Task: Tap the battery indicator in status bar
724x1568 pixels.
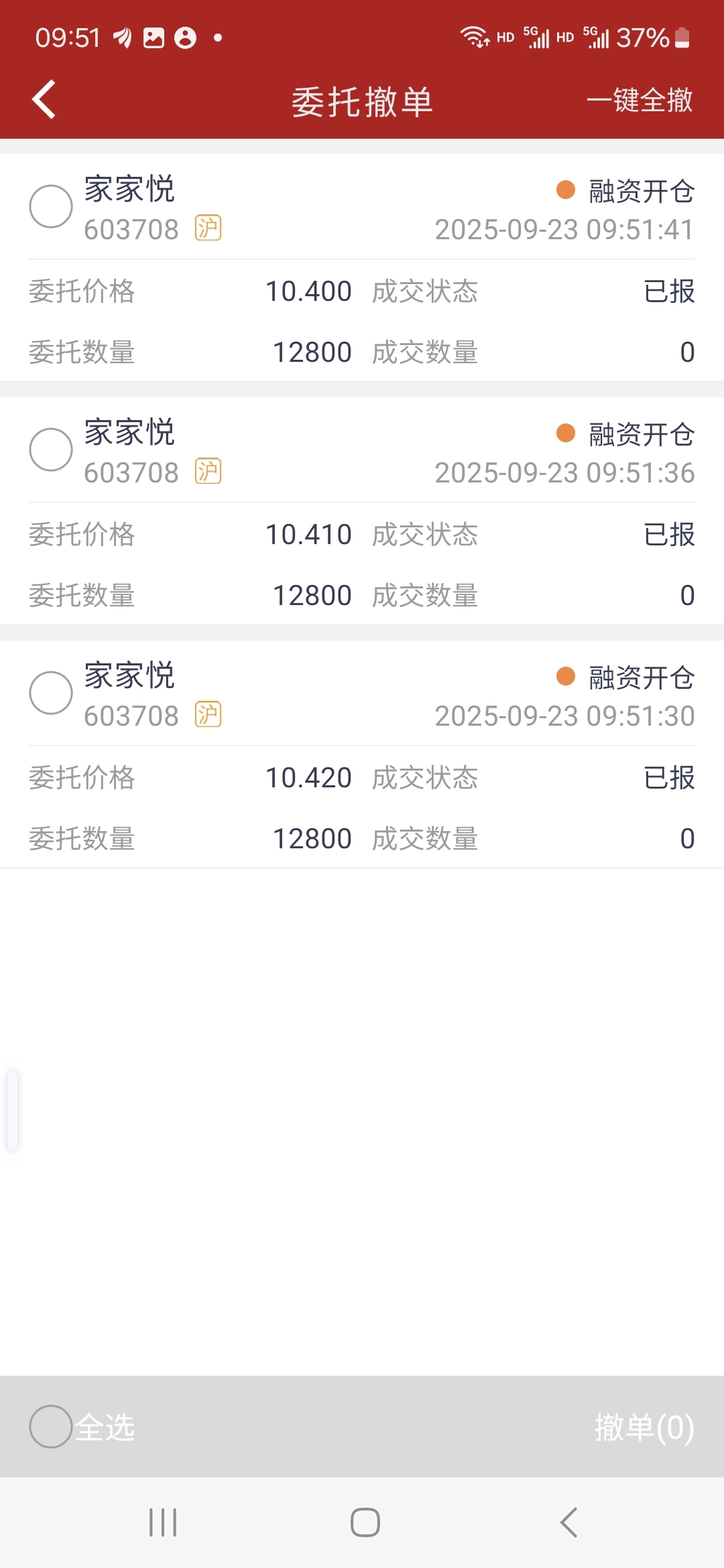Action: point(682,38)
